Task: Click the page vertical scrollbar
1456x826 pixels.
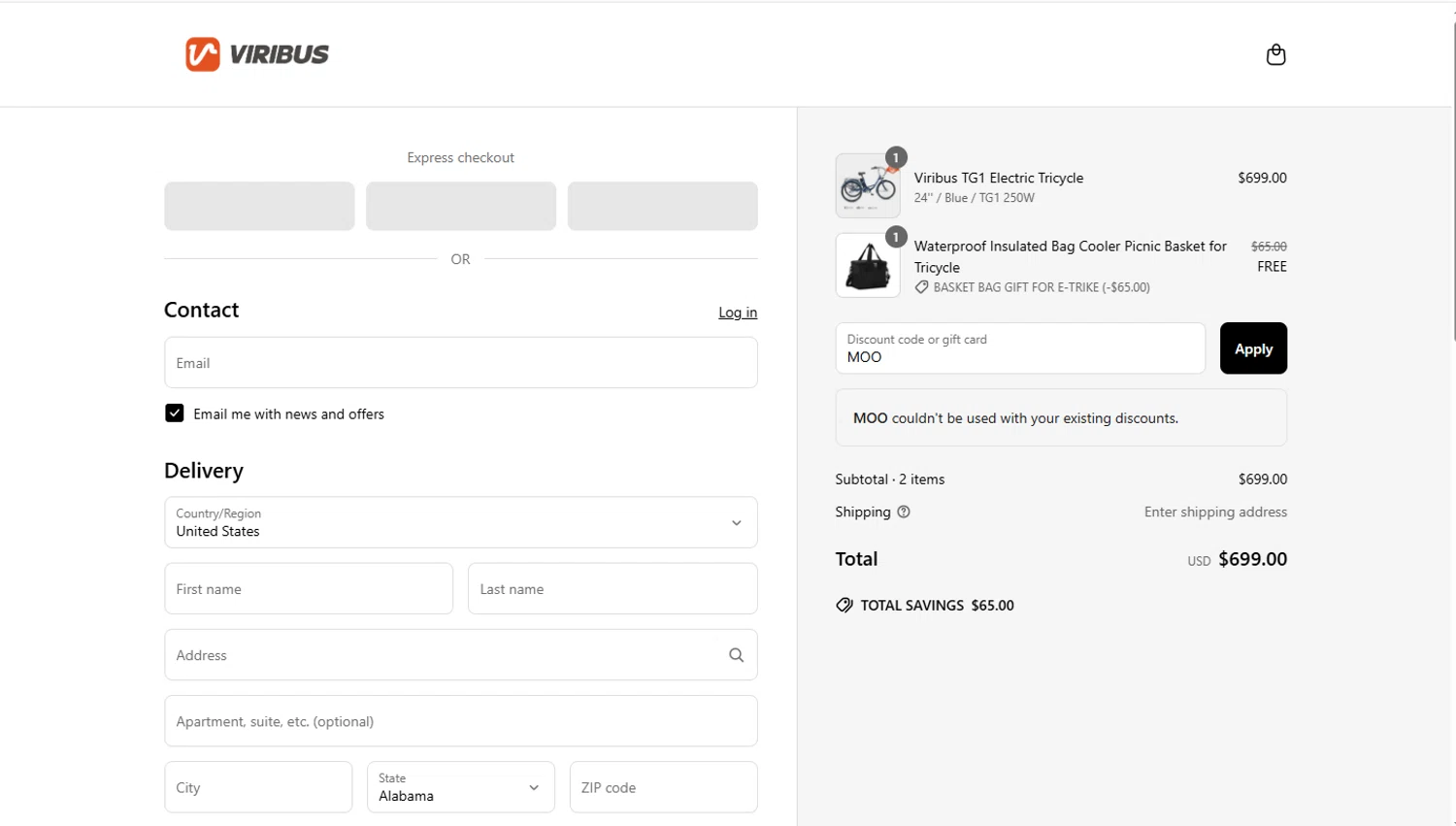Action: [x=1453, y=180]
